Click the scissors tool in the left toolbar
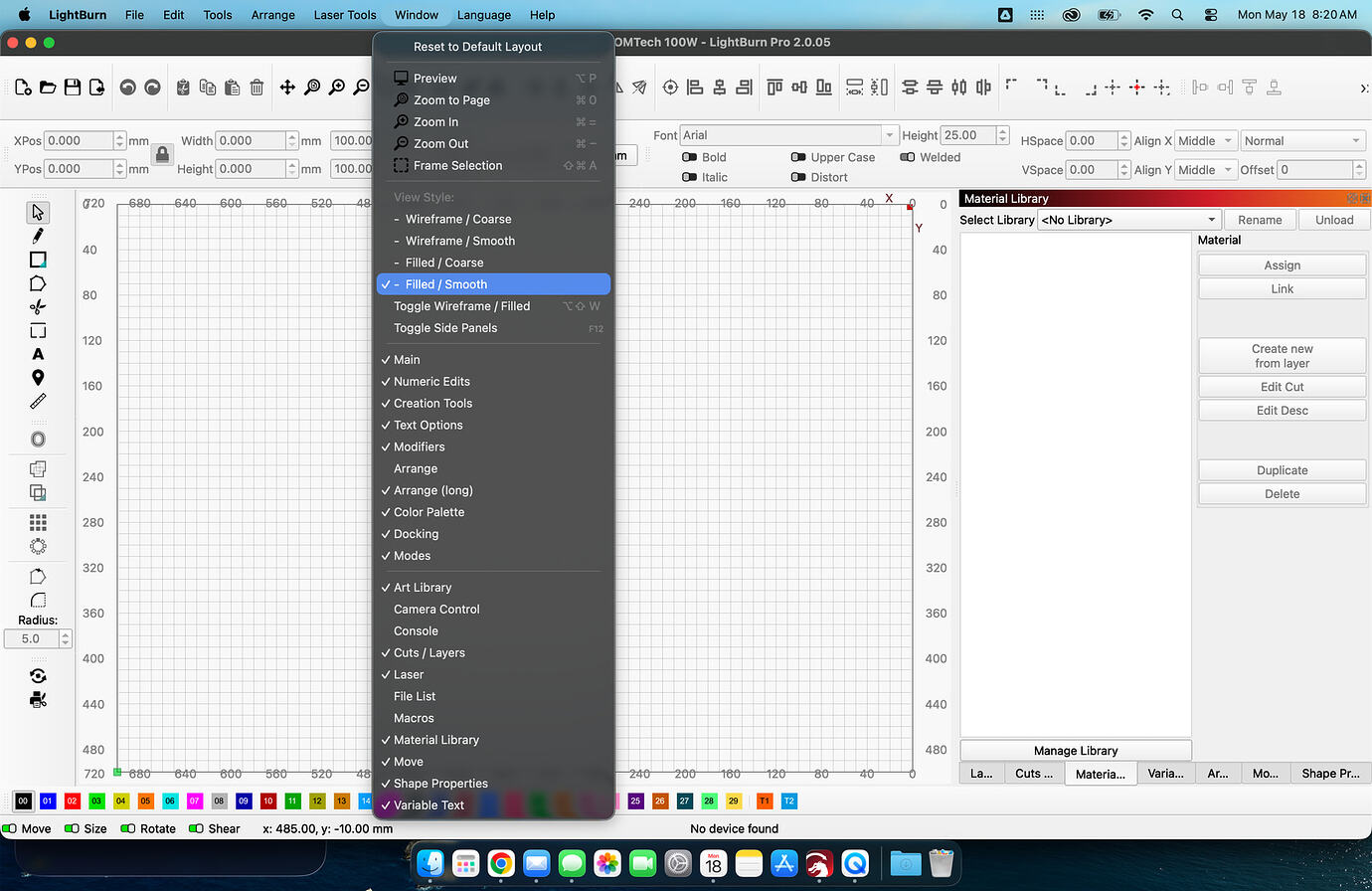Viewport: 1372px width, 891px height. [x=38, y=306]
